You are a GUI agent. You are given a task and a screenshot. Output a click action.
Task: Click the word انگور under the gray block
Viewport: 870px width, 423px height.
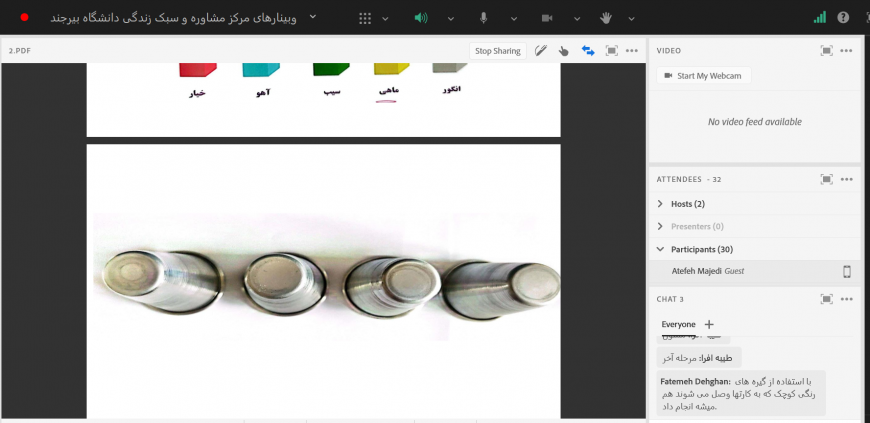(451, 89)
